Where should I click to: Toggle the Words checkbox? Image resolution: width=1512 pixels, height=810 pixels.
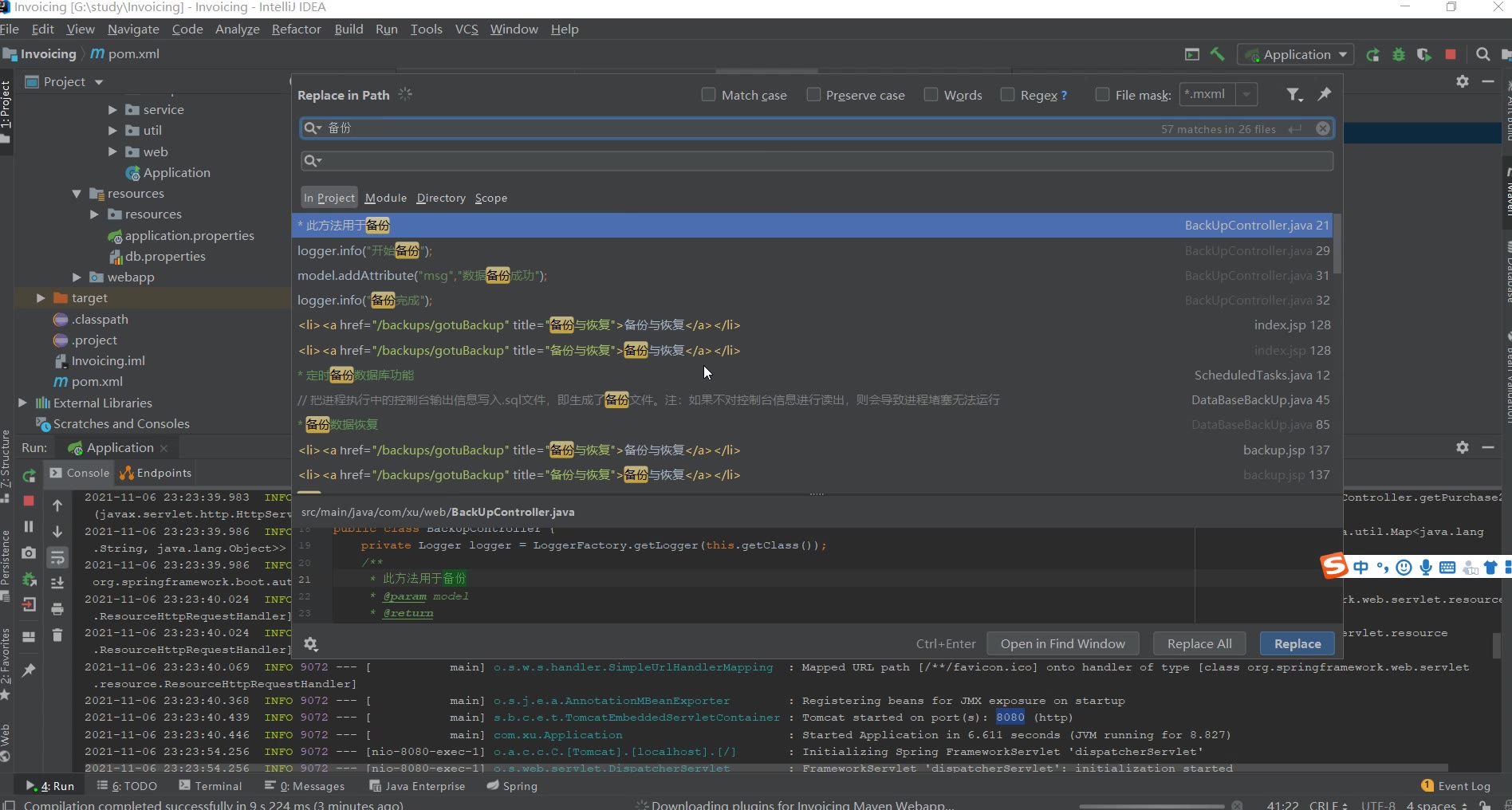click(931, 95)
